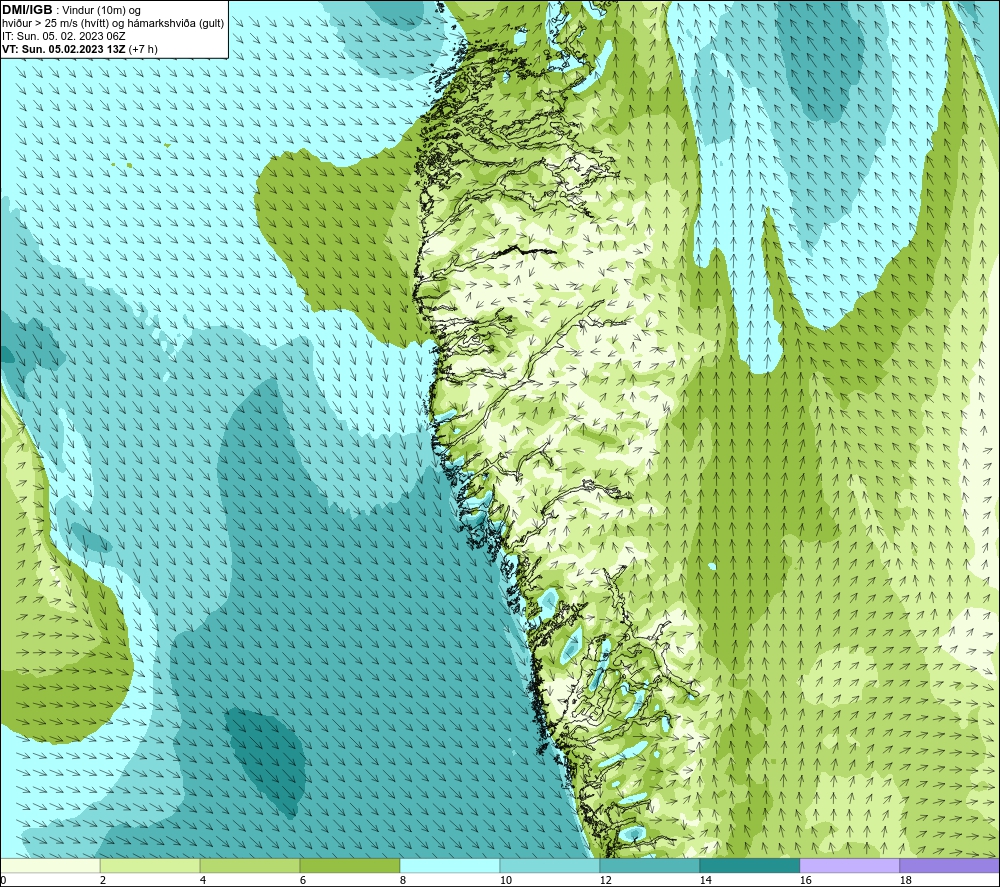Click the '6' label on the wind scale
This screenshot has width=1000, height=887.
[303, 881]
